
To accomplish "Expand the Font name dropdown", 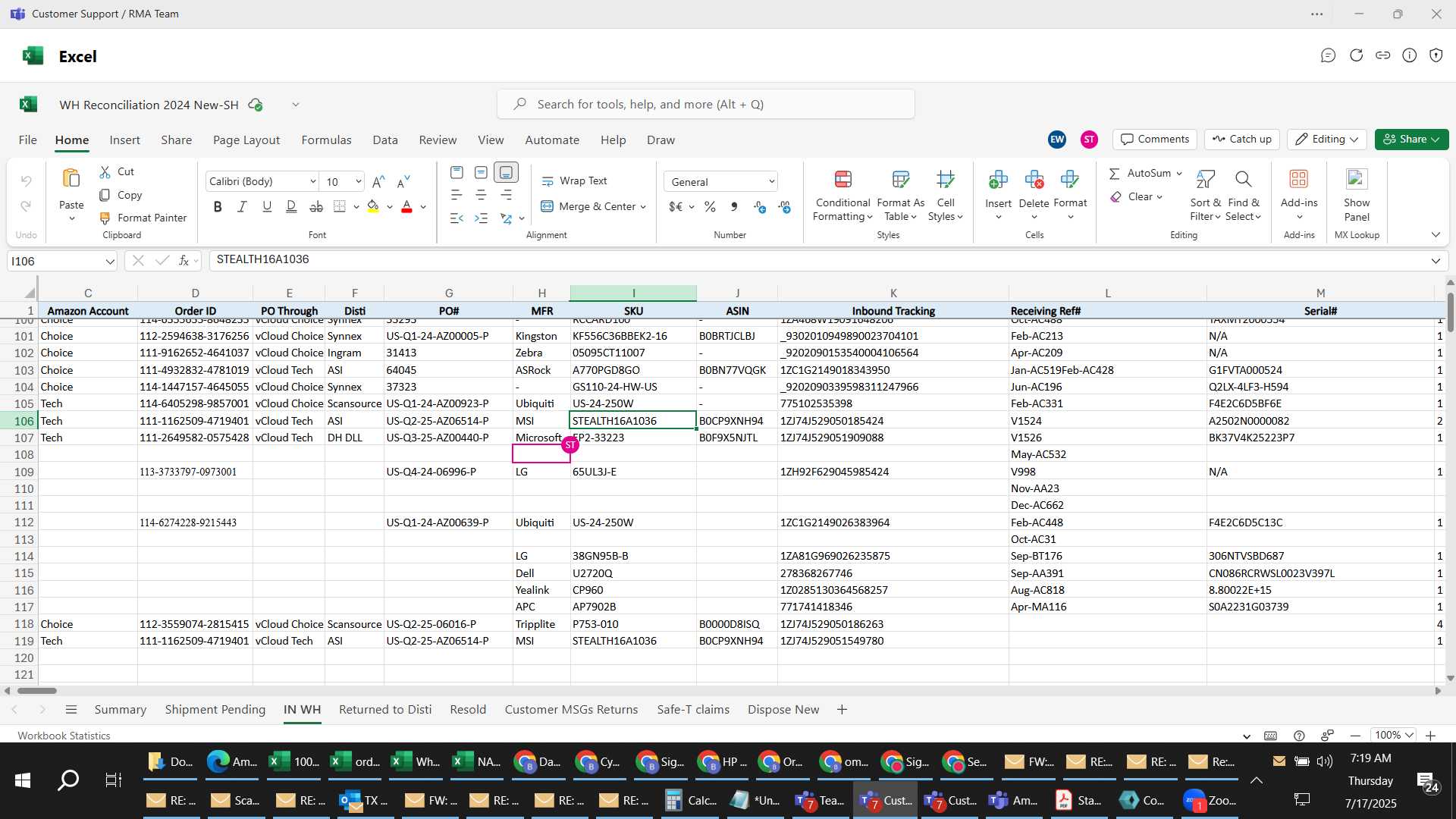I will [312, 181].
